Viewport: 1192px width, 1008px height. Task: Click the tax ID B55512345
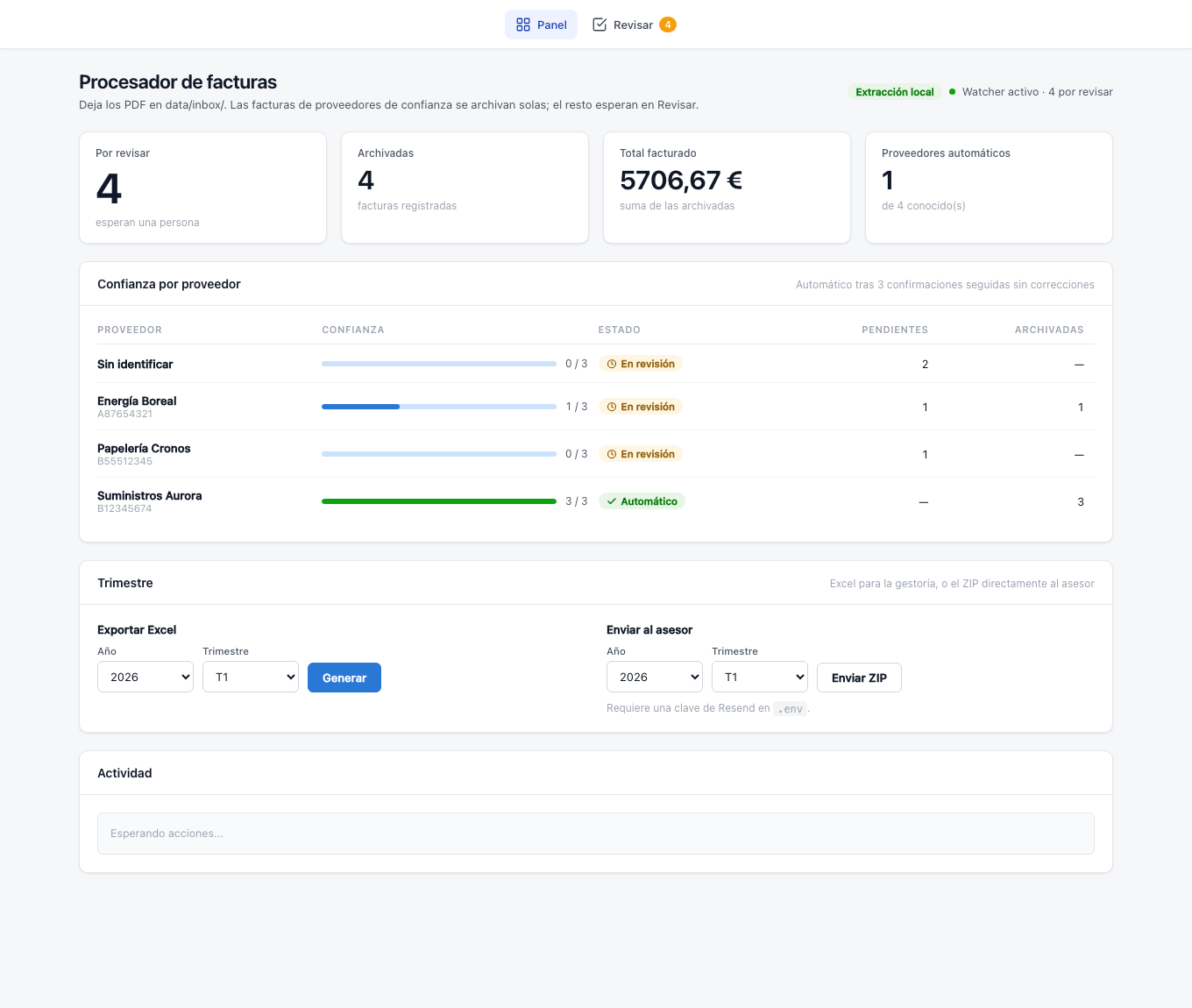point(124,461)
